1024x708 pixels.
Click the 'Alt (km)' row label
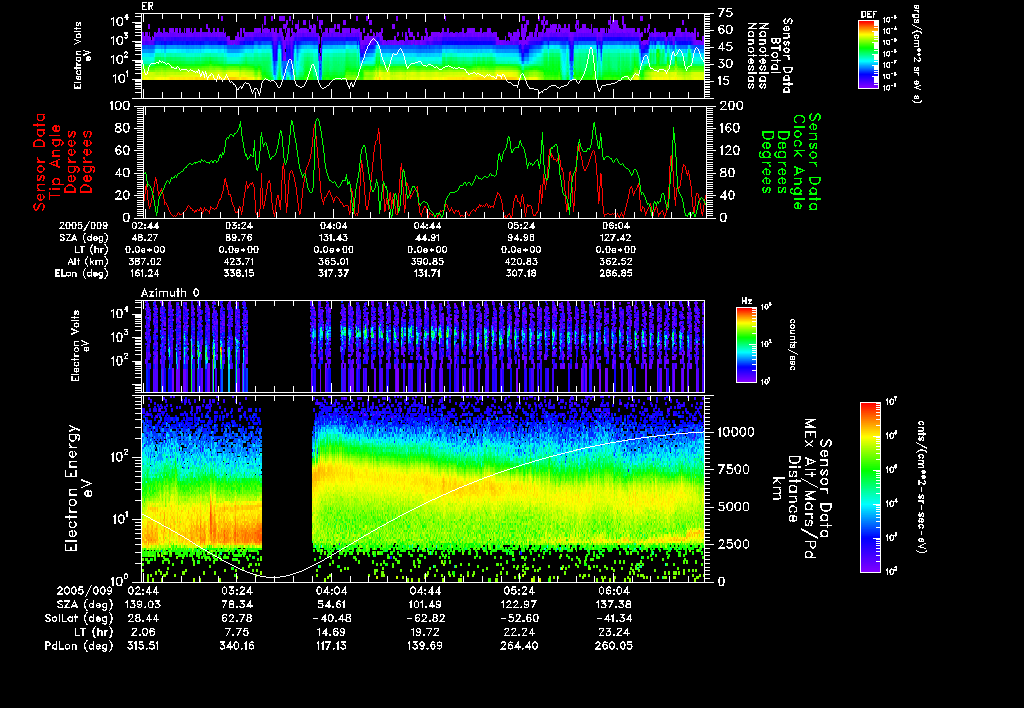[x=86, y=262]
